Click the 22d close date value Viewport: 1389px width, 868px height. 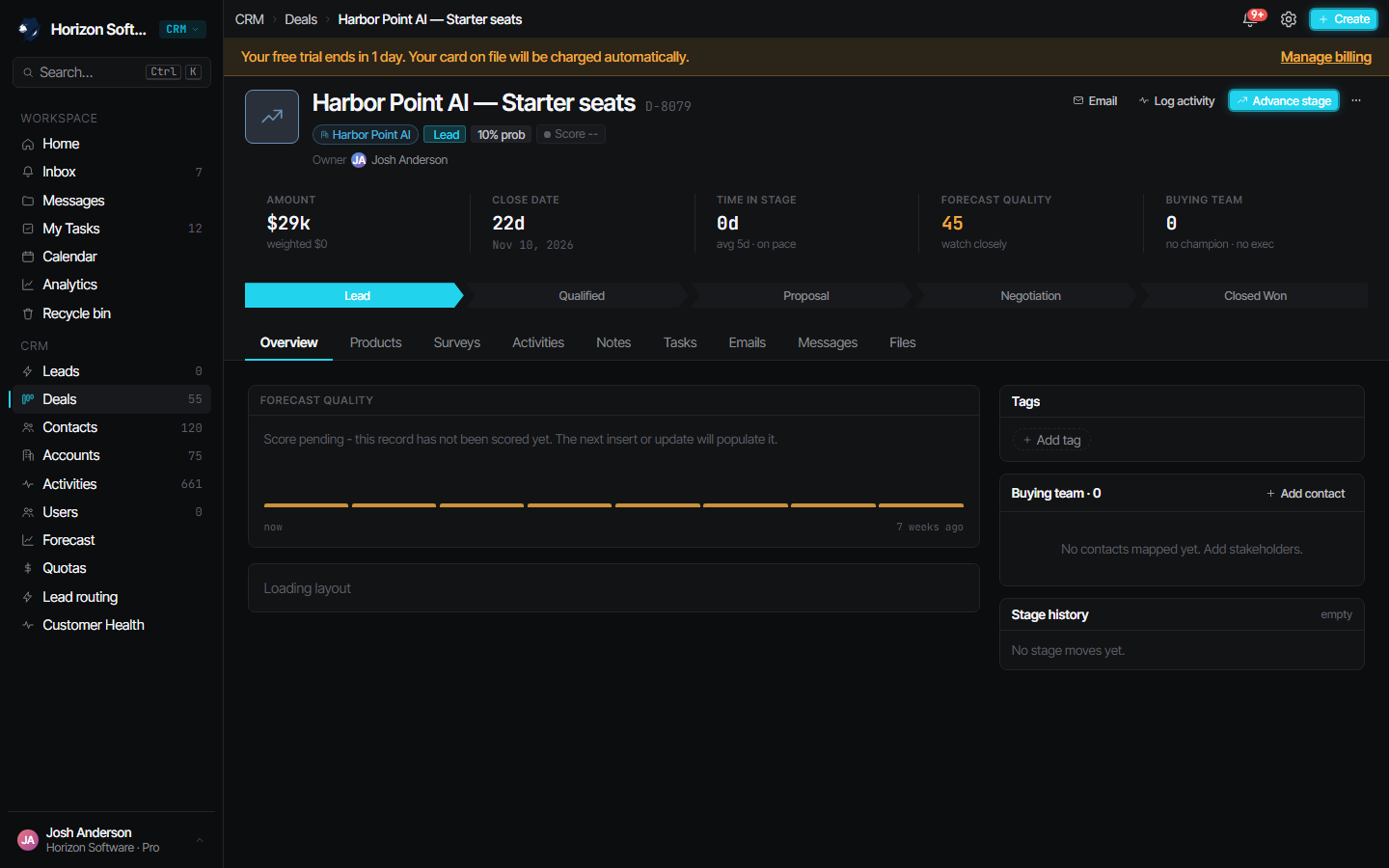(x=508, y=223)
